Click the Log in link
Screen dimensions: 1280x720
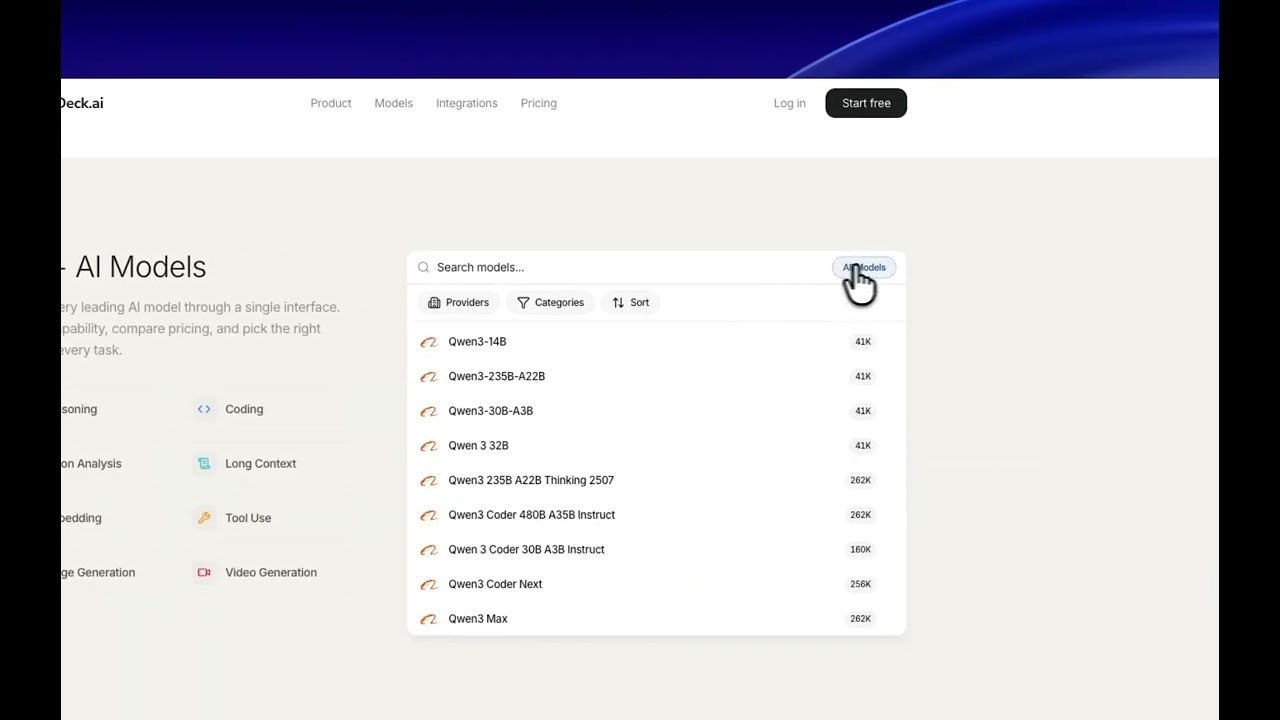(x=790, y=103)
